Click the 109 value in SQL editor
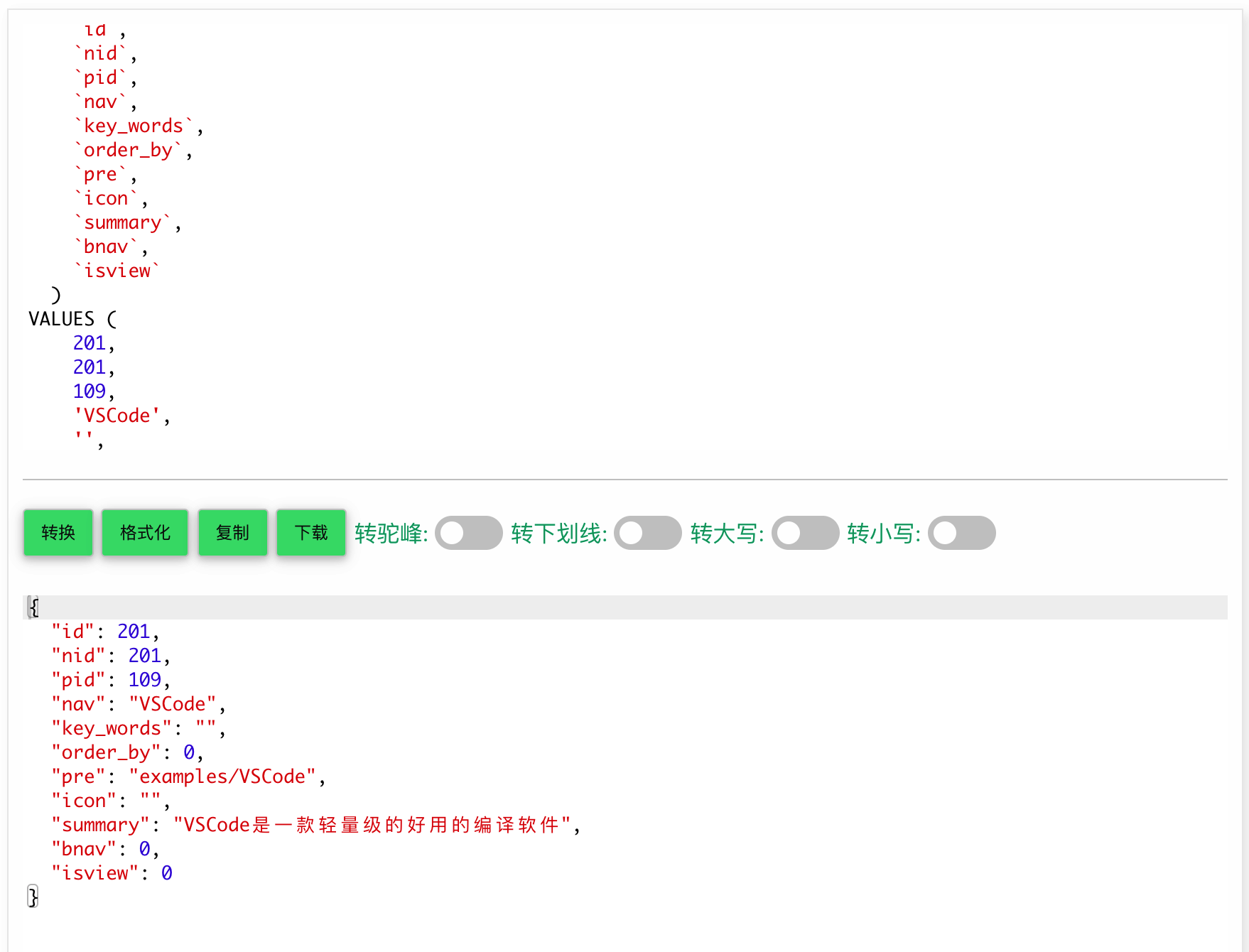1249x952 pixels. click(90, 391)
